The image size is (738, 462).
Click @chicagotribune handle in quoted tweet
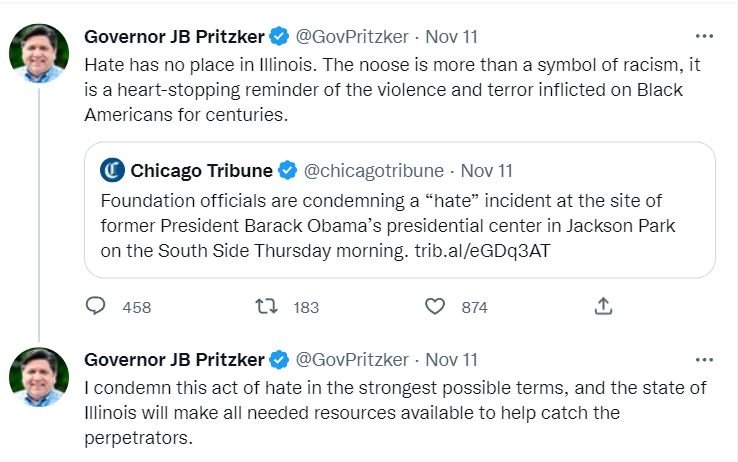(374, 169)
